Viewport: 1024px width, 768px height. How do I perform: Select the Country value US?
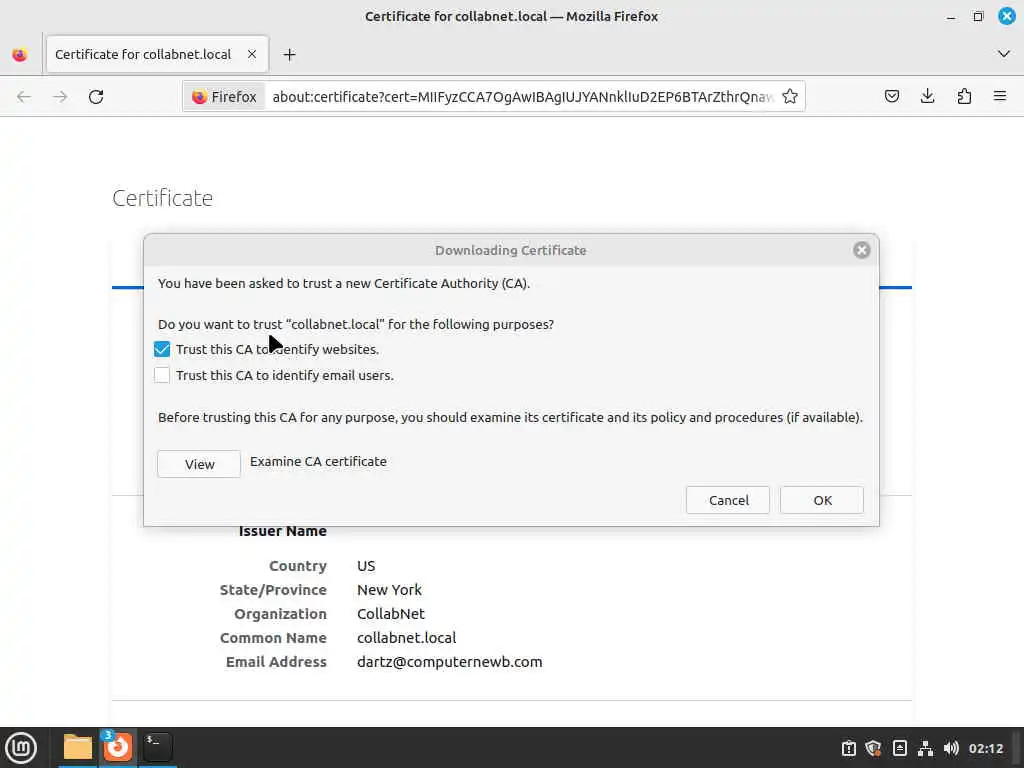pyautogui.click(x=366, y=566)
